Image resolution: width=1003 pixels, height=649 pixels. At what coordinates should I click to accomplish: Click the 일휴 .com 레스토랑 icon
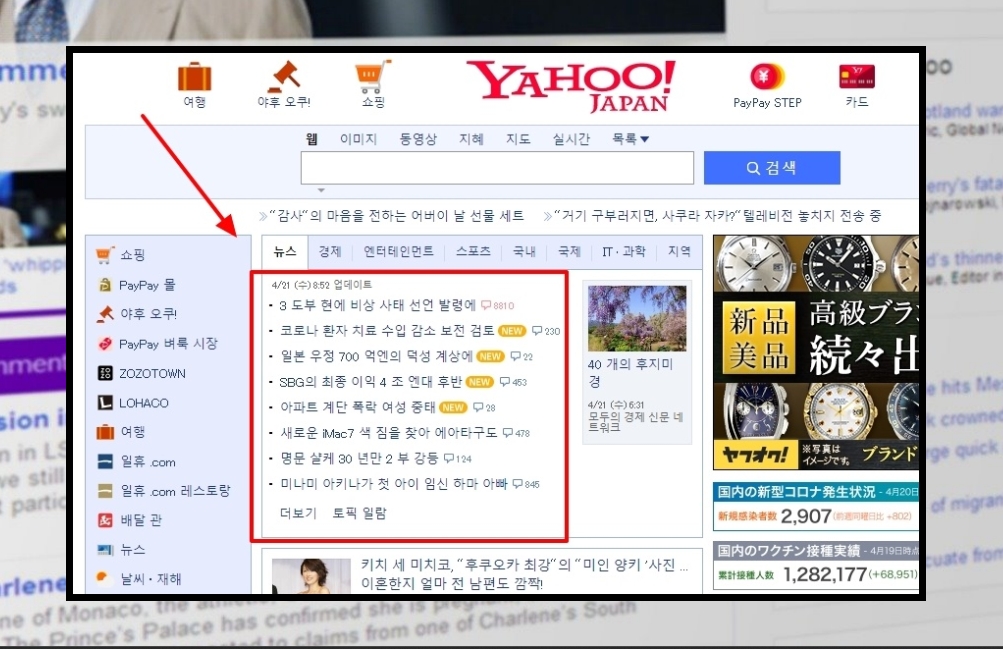tap(105, 491)
